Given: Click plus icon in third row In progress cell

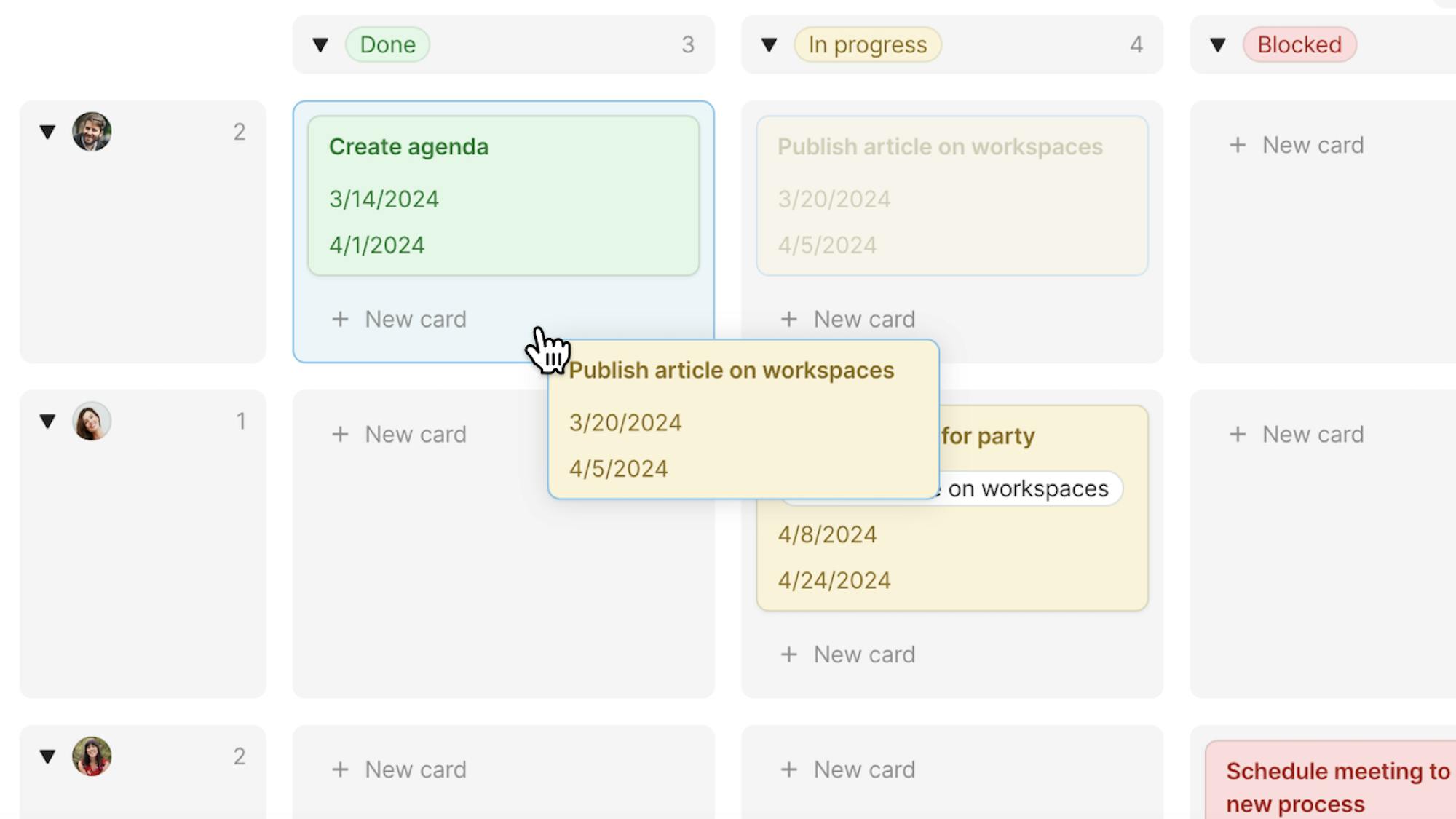Looking at the screenshot, I should [788, 770].
